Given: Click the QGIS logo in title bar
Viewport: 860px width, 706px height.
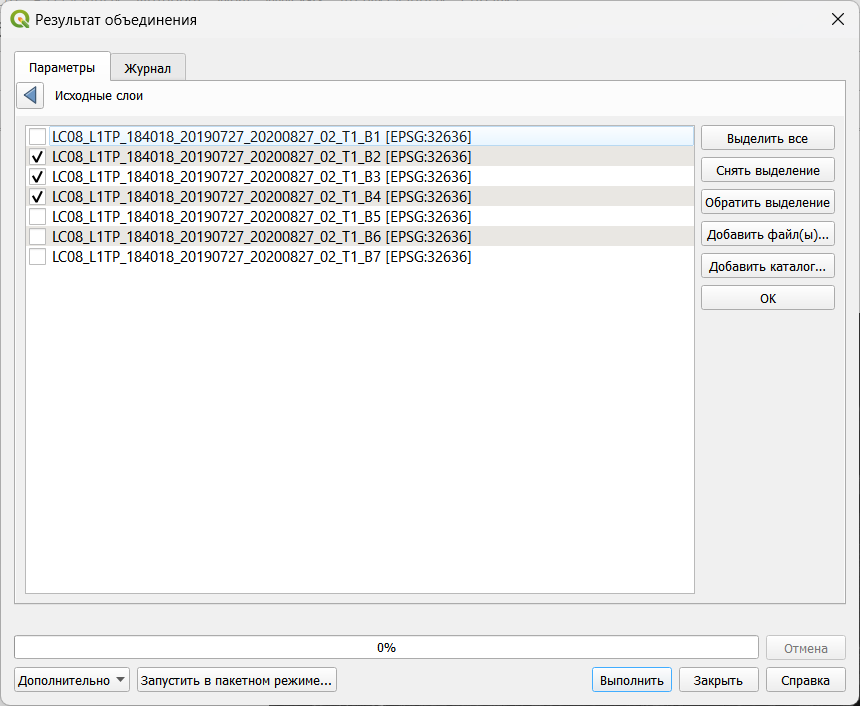Looking at the screenshot, I should pos(19,19).
